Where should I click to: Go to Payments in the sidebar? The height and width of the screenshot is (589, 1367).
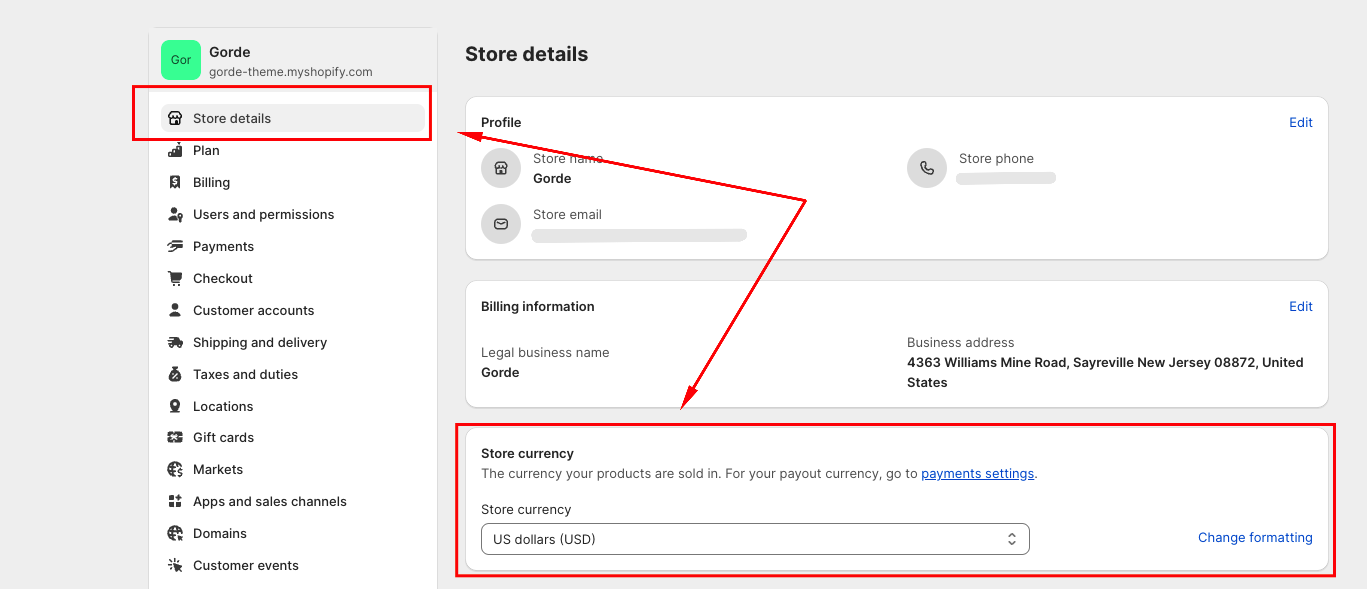[223, 246]
